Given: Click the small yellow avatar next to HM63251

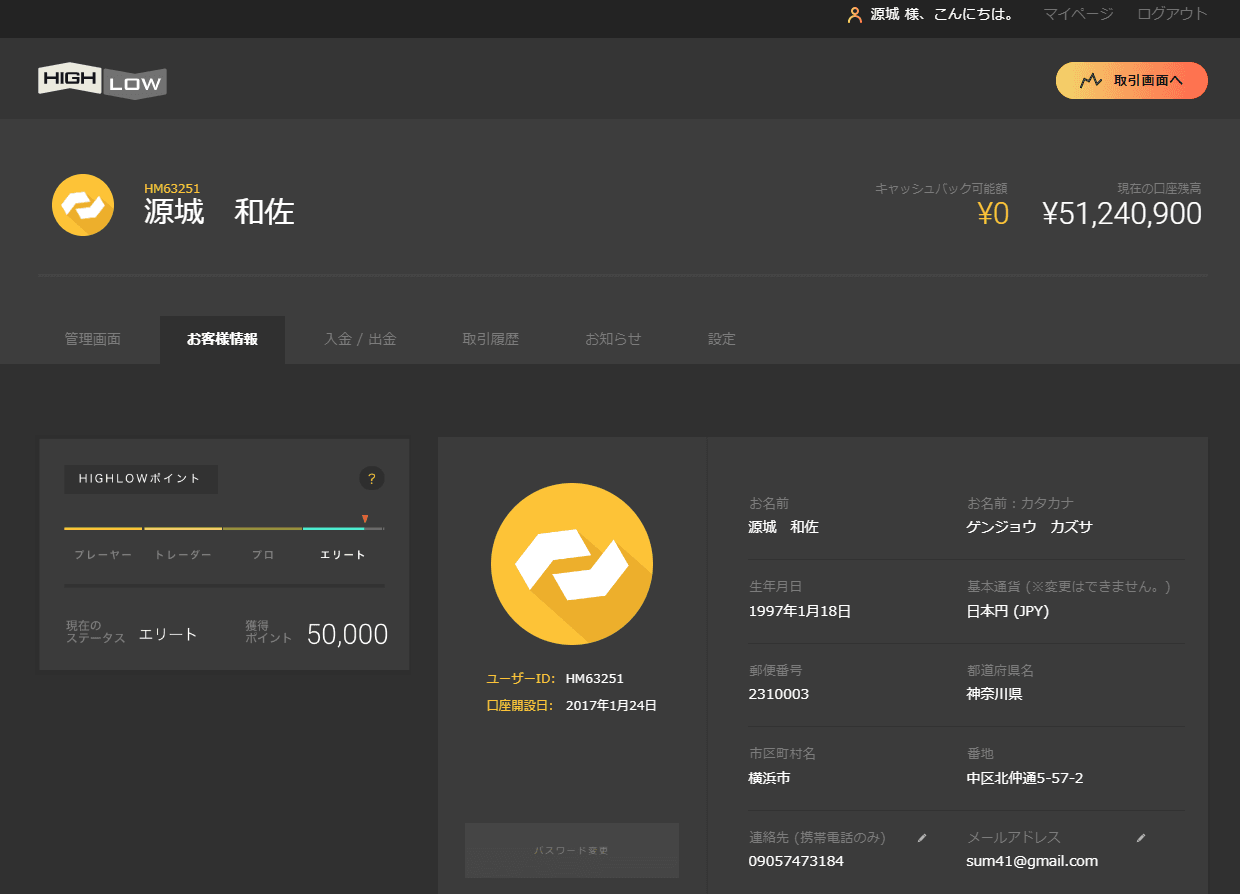Looking at the screenshot, I should (x=83, y=205).
